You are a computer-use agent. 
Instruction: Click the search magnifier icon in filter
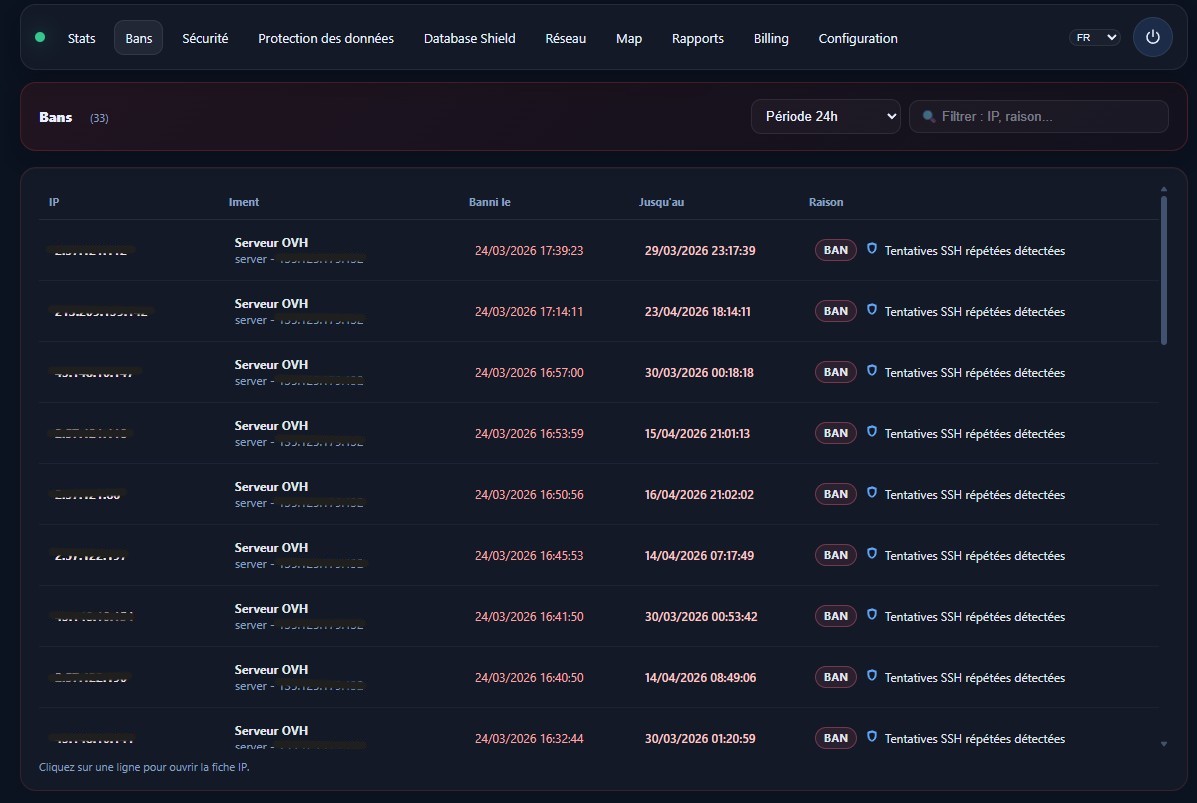pyautogui.click(x=928, y=117)
